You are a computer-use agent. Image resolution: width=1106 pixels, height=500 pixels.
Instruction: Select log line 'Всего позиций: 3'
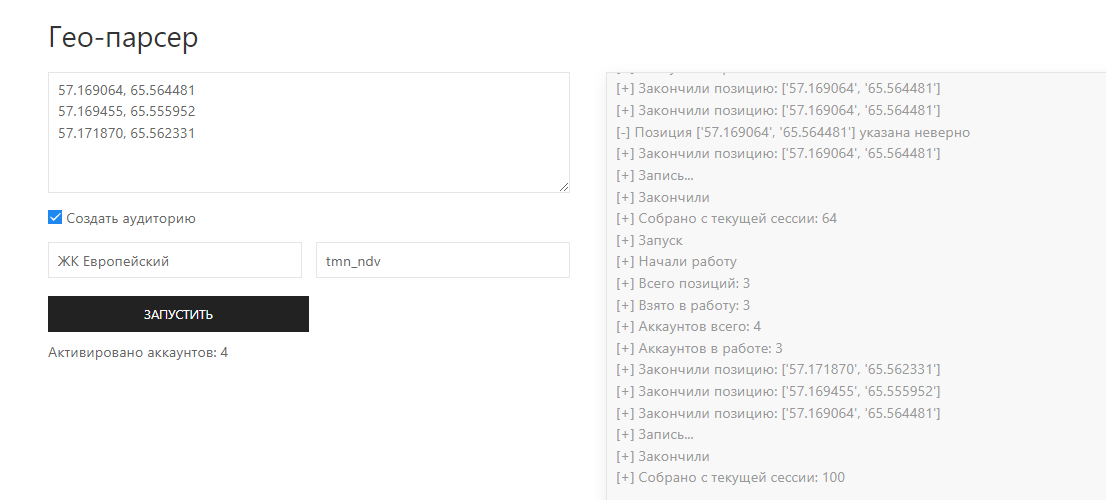tap(683, 284)
